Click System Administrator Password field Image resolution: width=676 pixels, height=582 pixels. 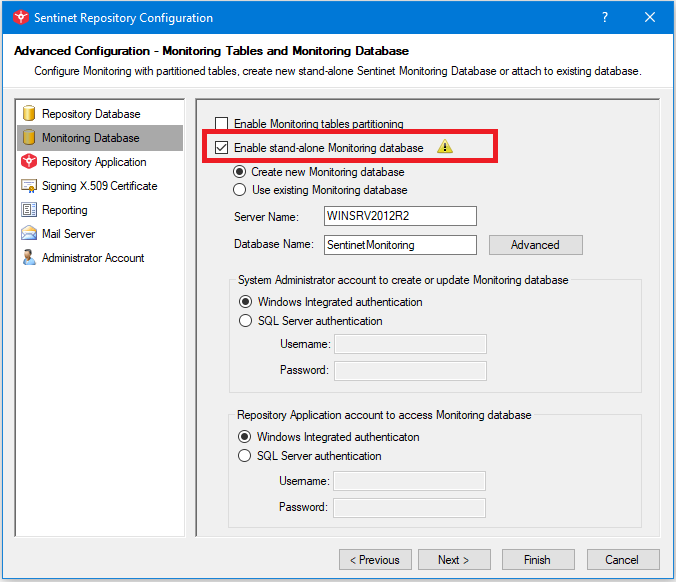[x=410, y=371]
